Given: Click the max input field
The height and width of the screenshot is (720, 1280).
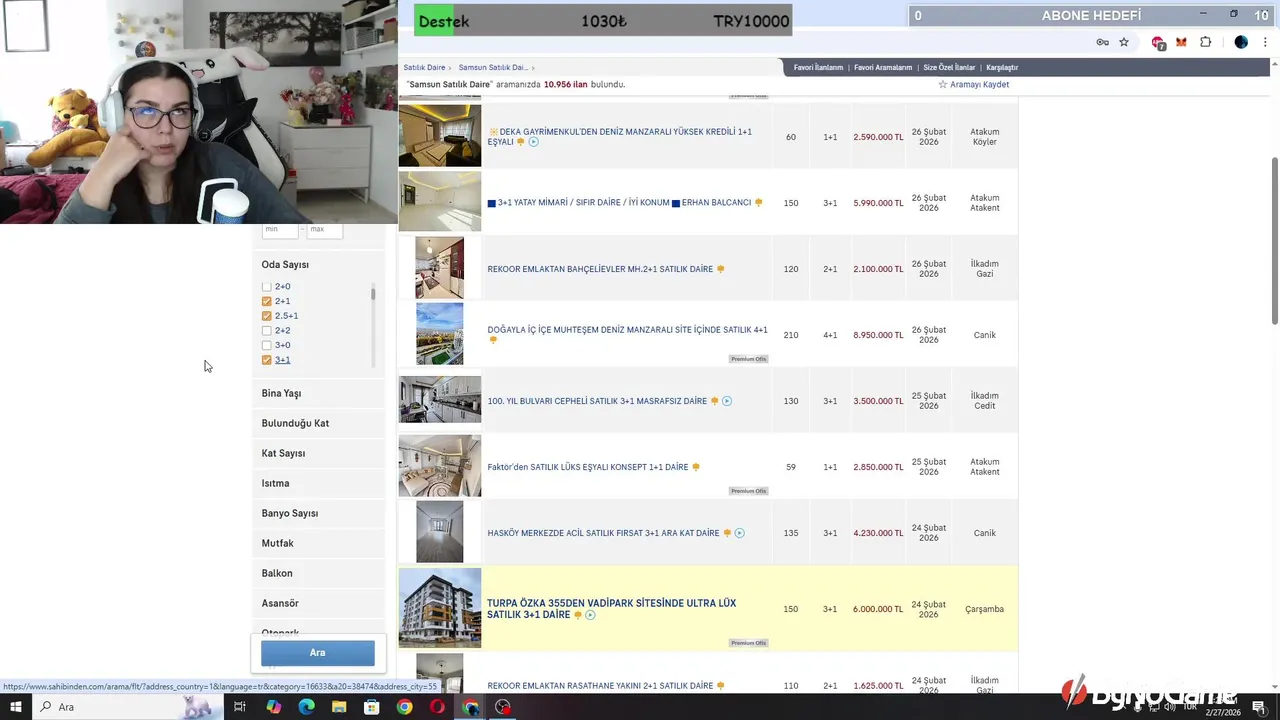Looking at the screenshot, I should [x=324, y=230].
